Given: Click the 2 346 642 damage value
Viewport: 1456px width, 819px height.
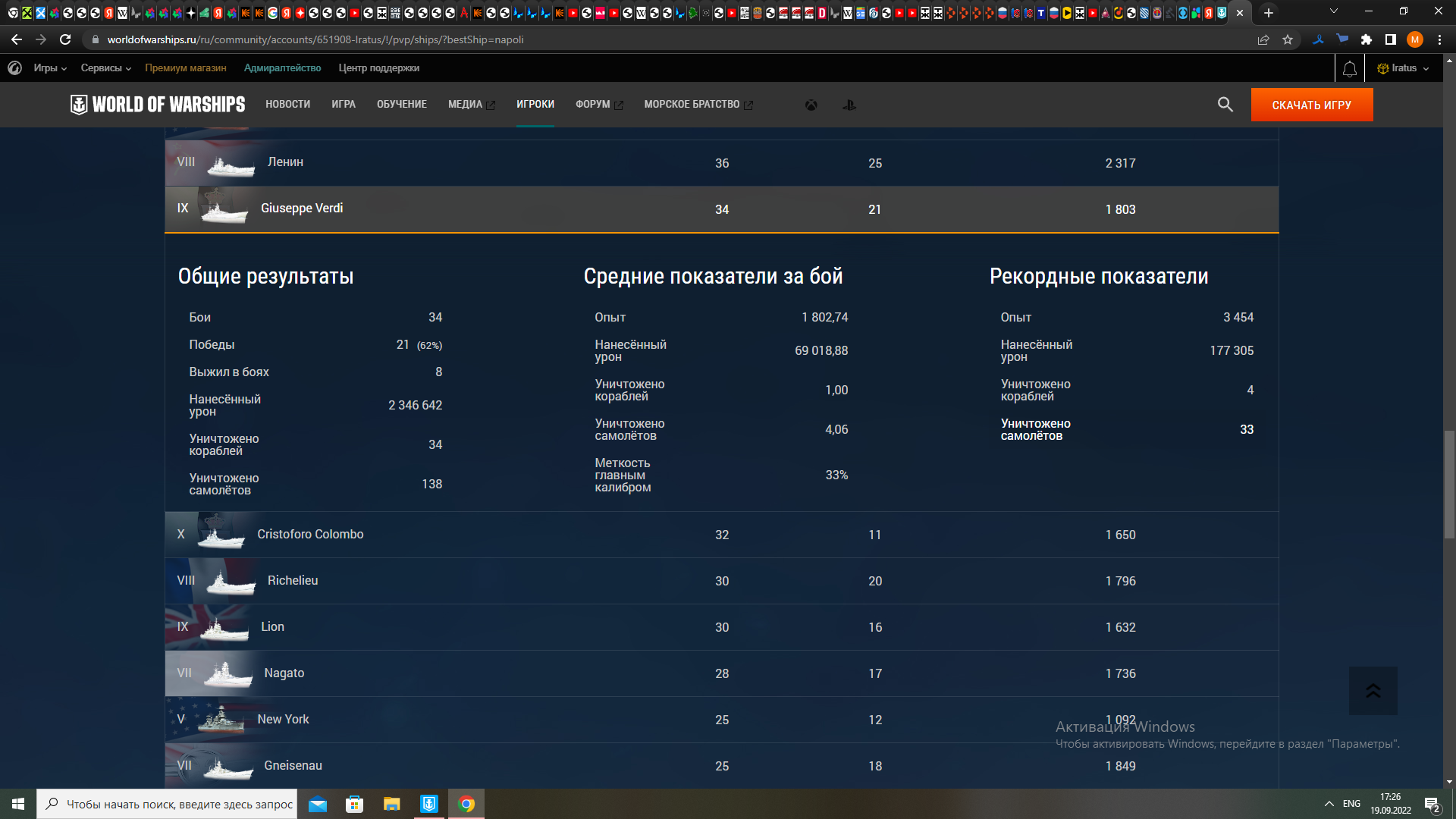Looking at the screenshot, I should tap(415, 405).
